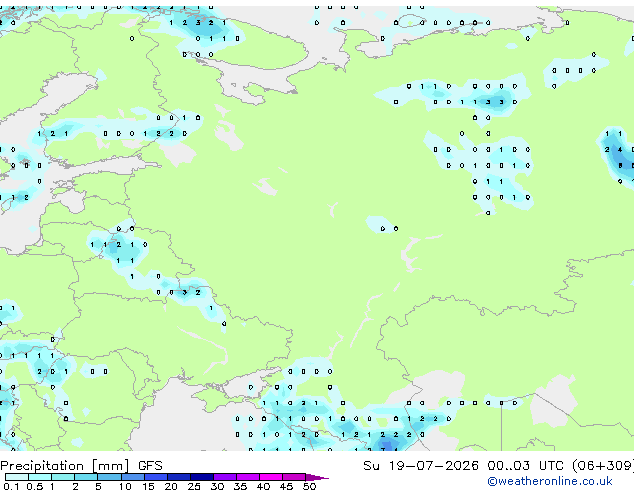Click the legend label '0.5'
This screenshot has height=490, width=634.
(35, 486)
